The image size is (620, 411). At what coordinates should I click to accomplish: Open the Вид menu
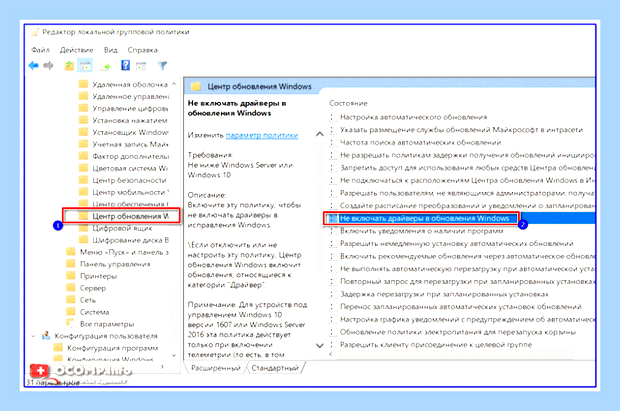[x=111, y=50]
